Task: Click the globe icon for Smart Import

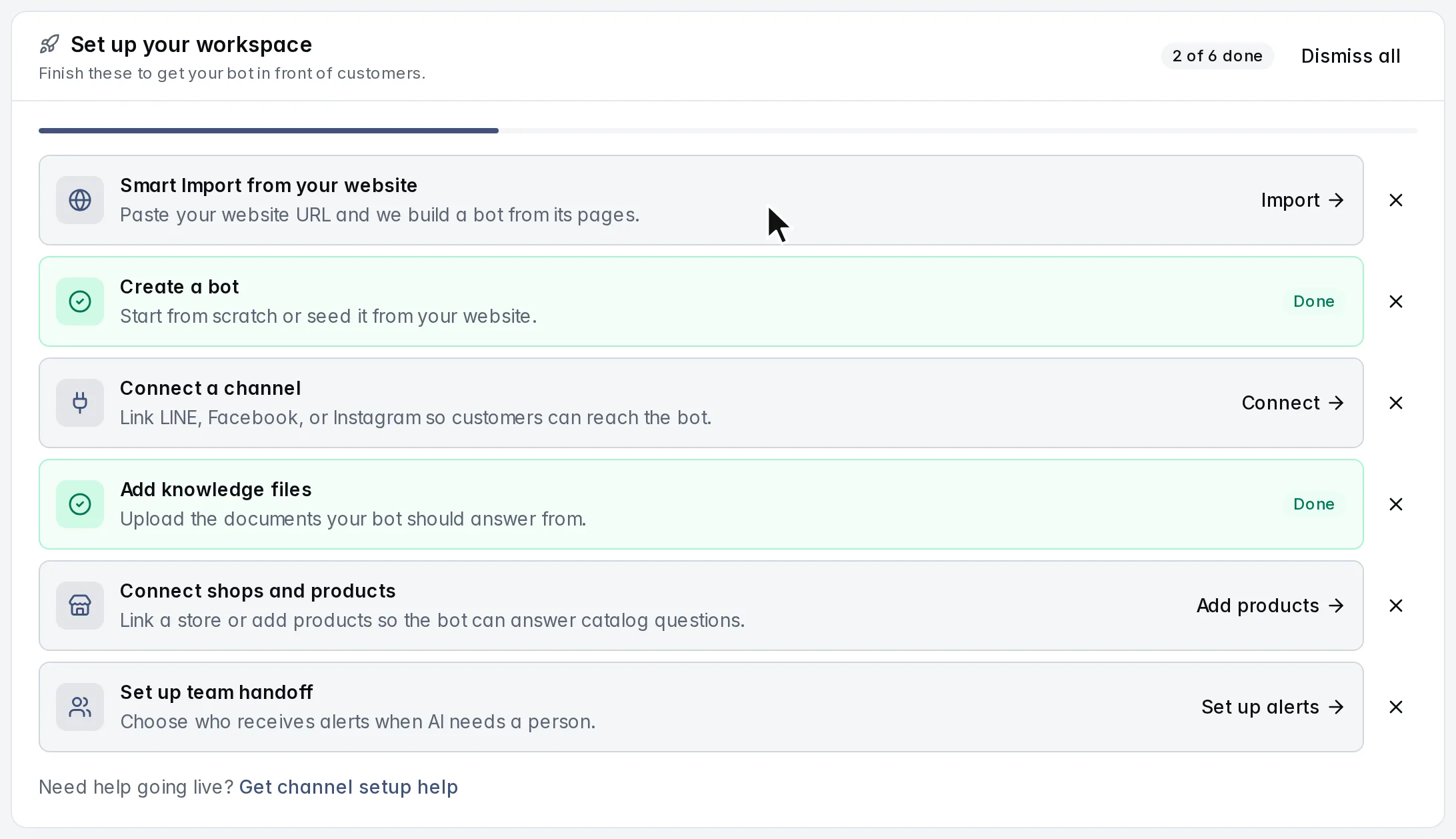Action: coord(80,200)
